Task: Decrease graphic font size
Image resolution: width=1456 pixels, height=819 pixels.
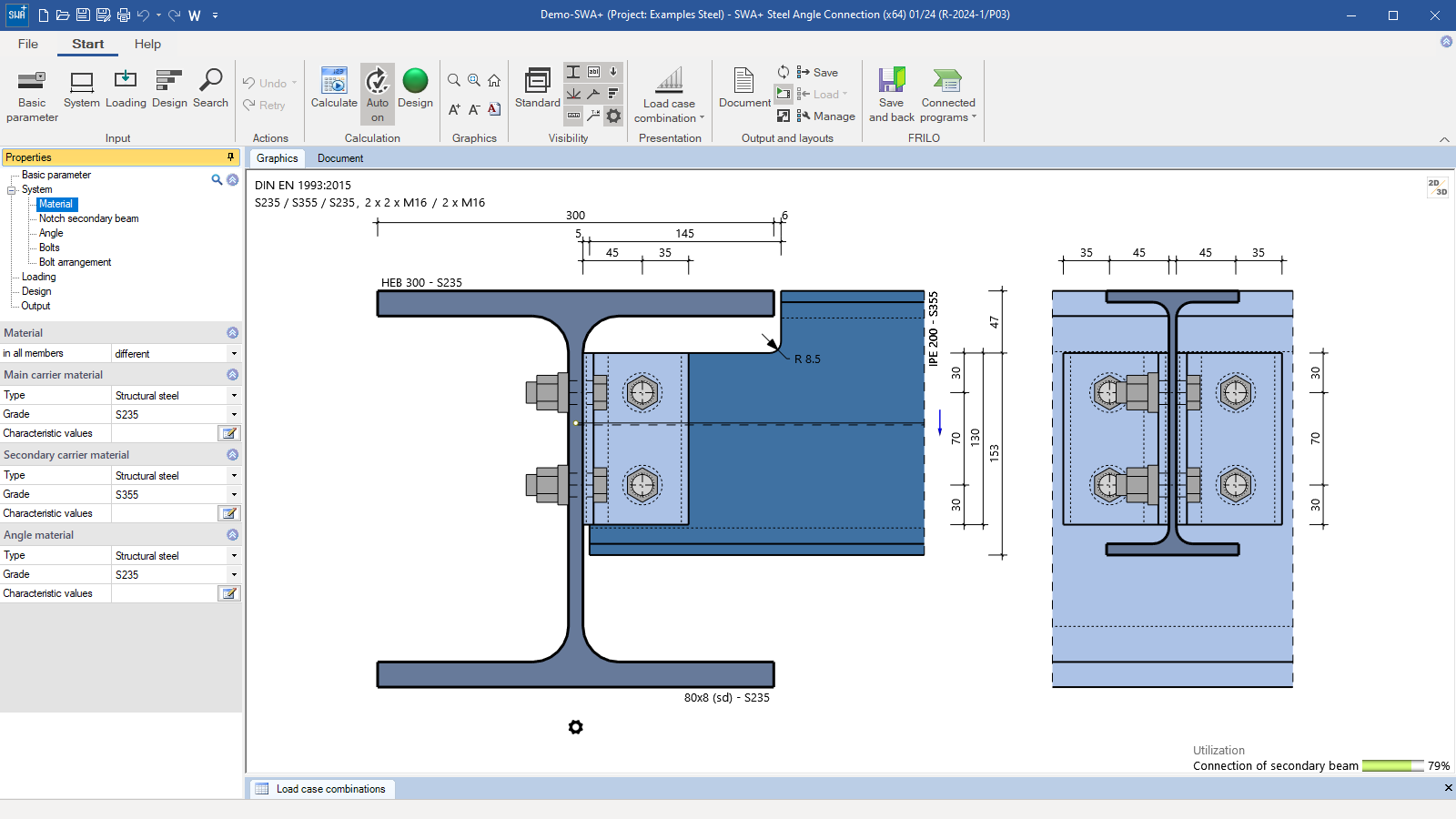Action: point(474,109)
